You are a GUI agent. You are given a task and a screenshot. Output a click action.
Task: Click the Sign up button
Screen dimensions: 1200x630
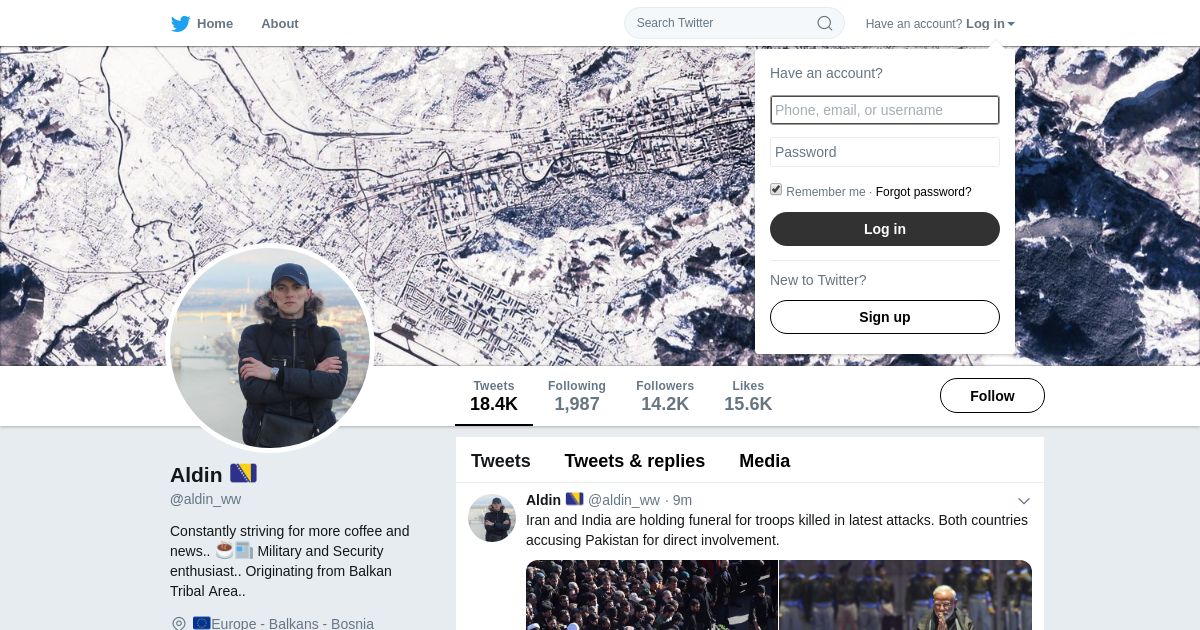click(885, 317)
